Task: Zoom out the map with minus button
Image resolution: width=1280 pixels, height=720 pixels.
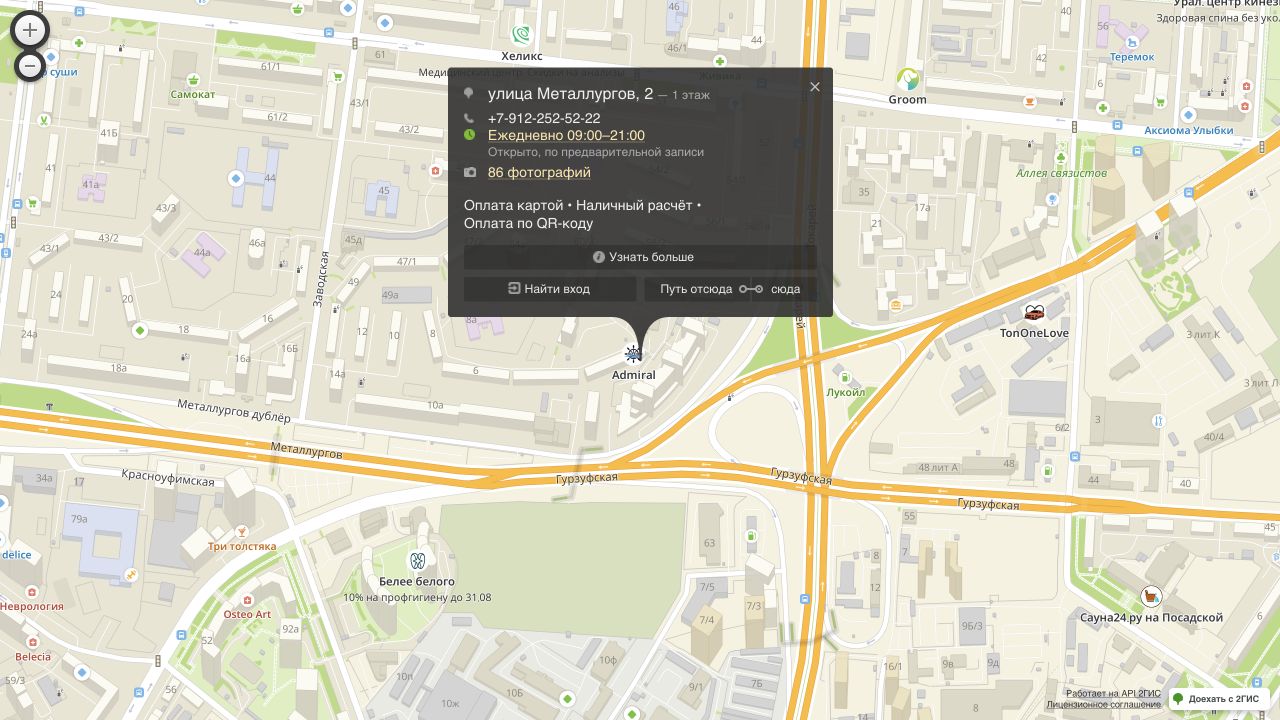Action: [x=29, y=66]
